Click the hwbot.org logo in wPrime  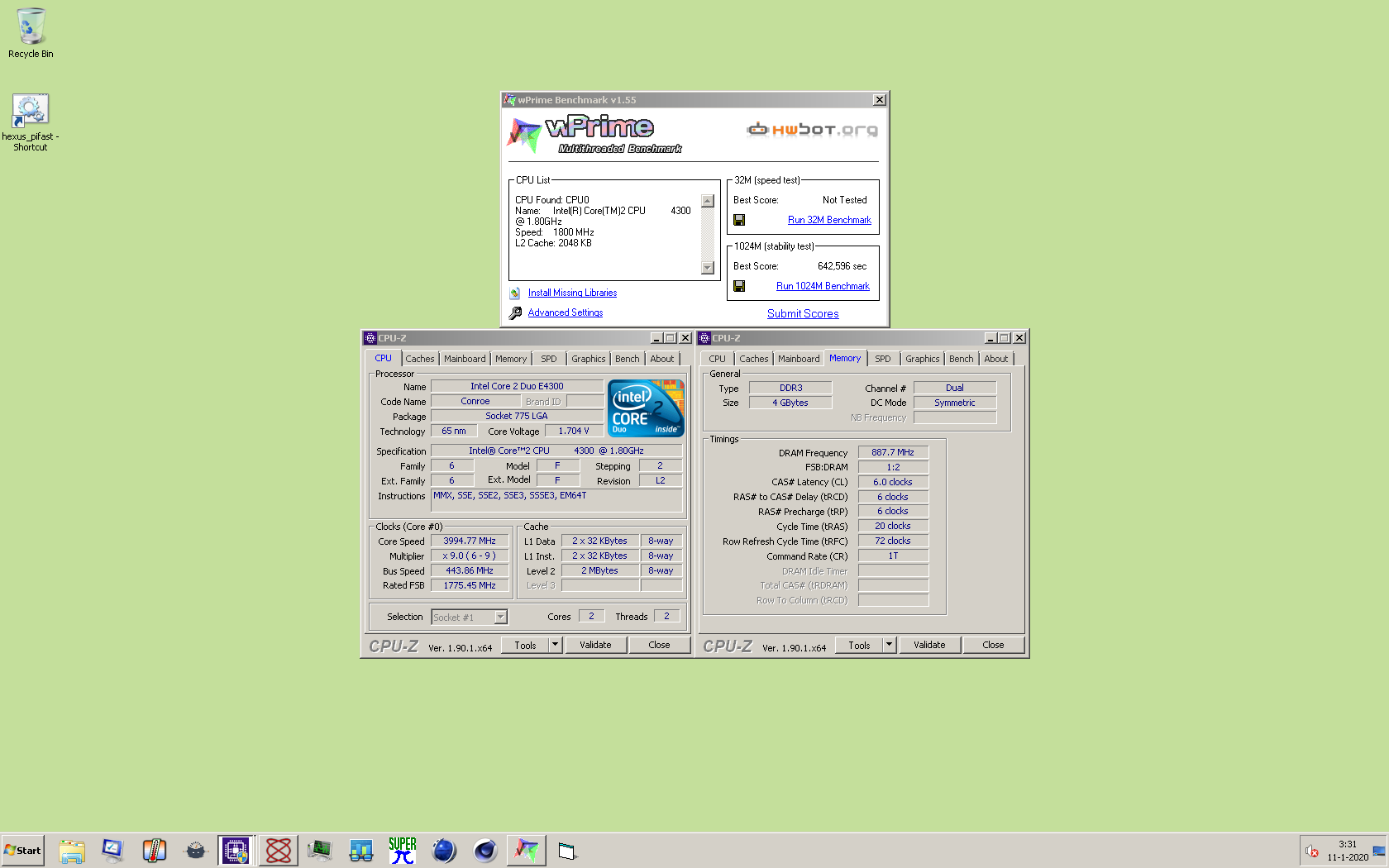tap(812, 130)
